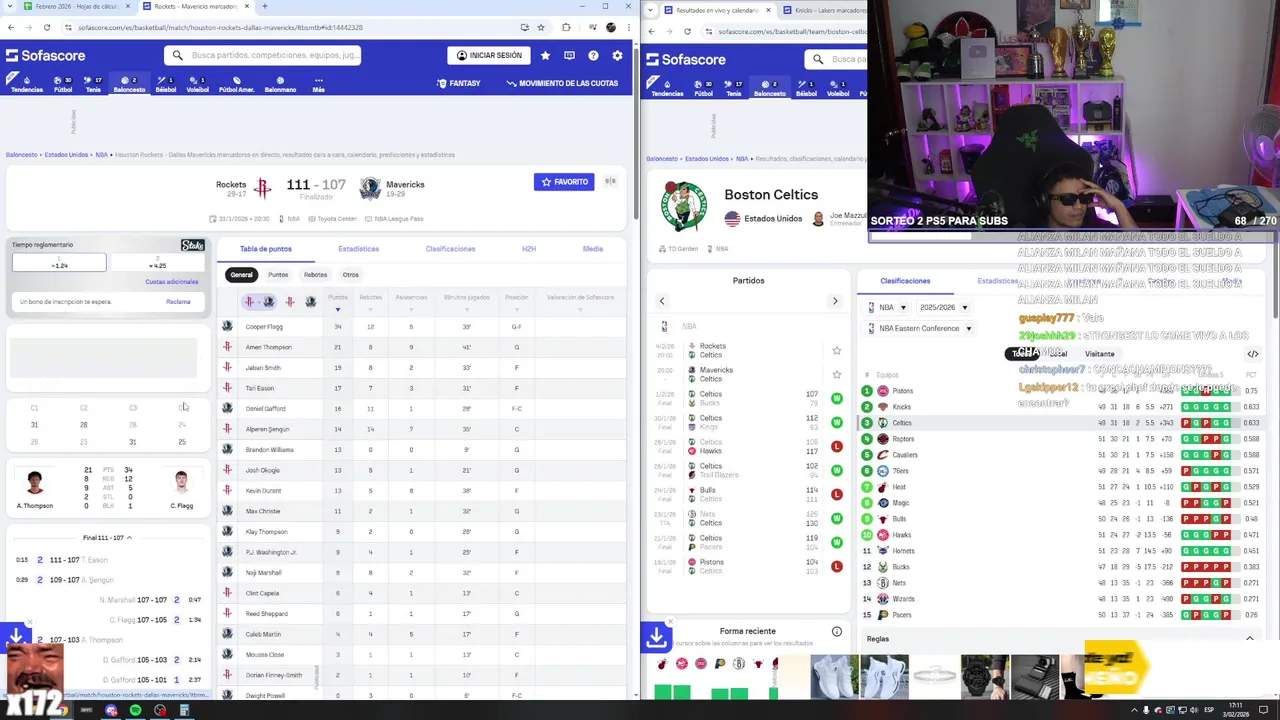
Task: Click Forma reciente info icon
Action: pyautogui.click(x=837, y=631)
